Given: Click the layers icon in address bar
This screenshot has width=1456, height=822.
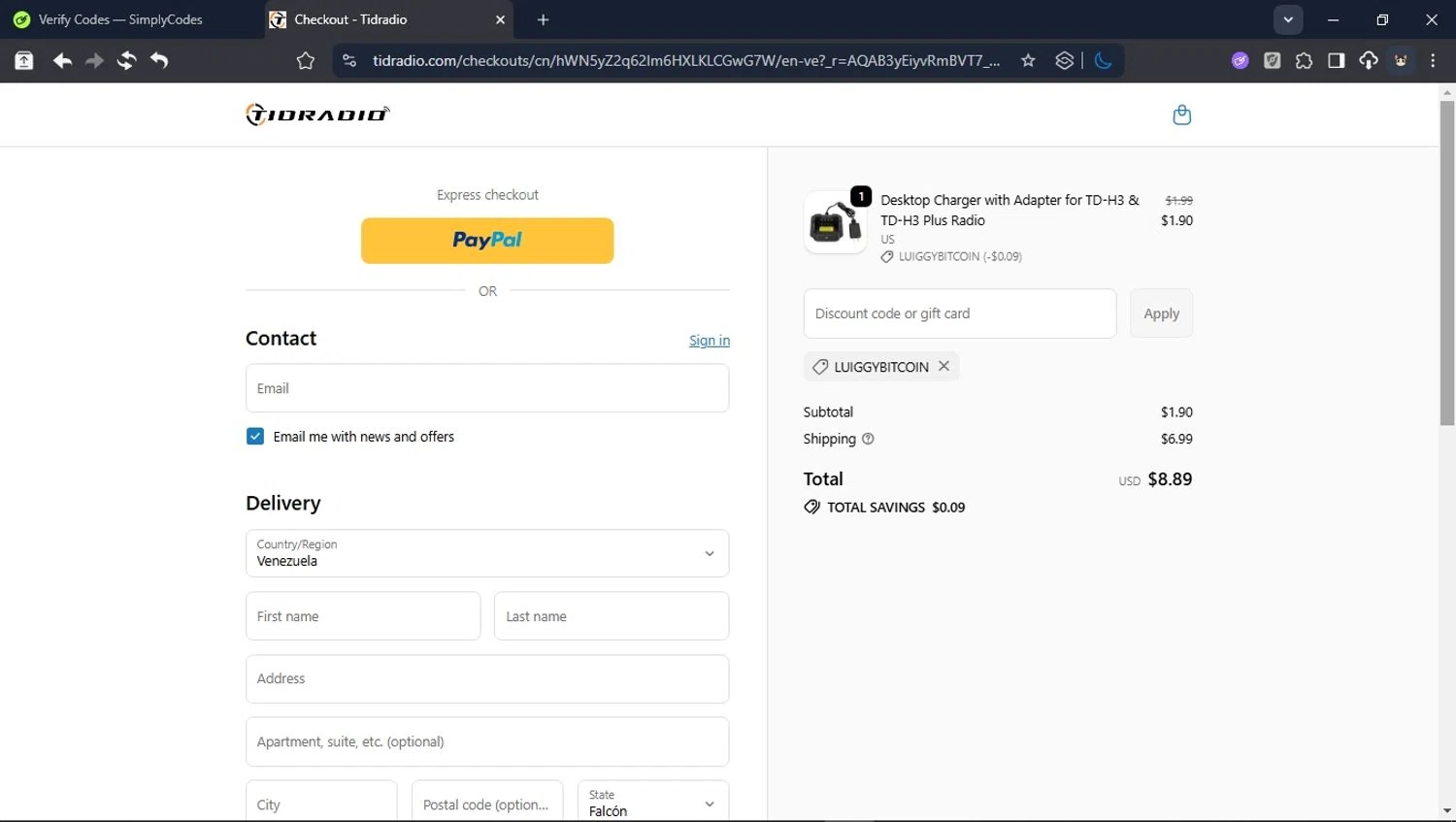Looking at the screenshot, I should (1065, 61).
